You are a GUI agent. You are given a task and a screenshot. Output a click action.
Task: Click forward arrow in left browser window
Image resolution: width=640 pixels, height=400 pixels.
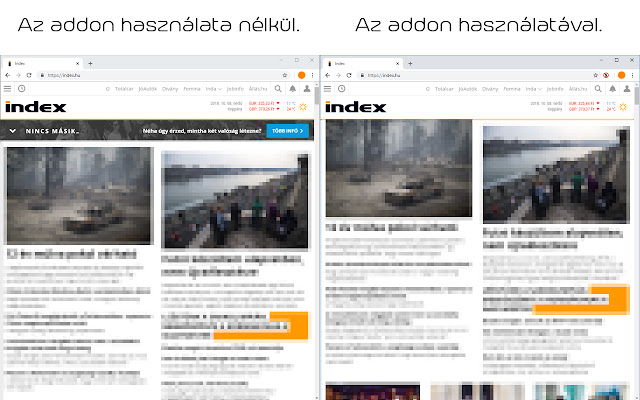click(18, 75)
